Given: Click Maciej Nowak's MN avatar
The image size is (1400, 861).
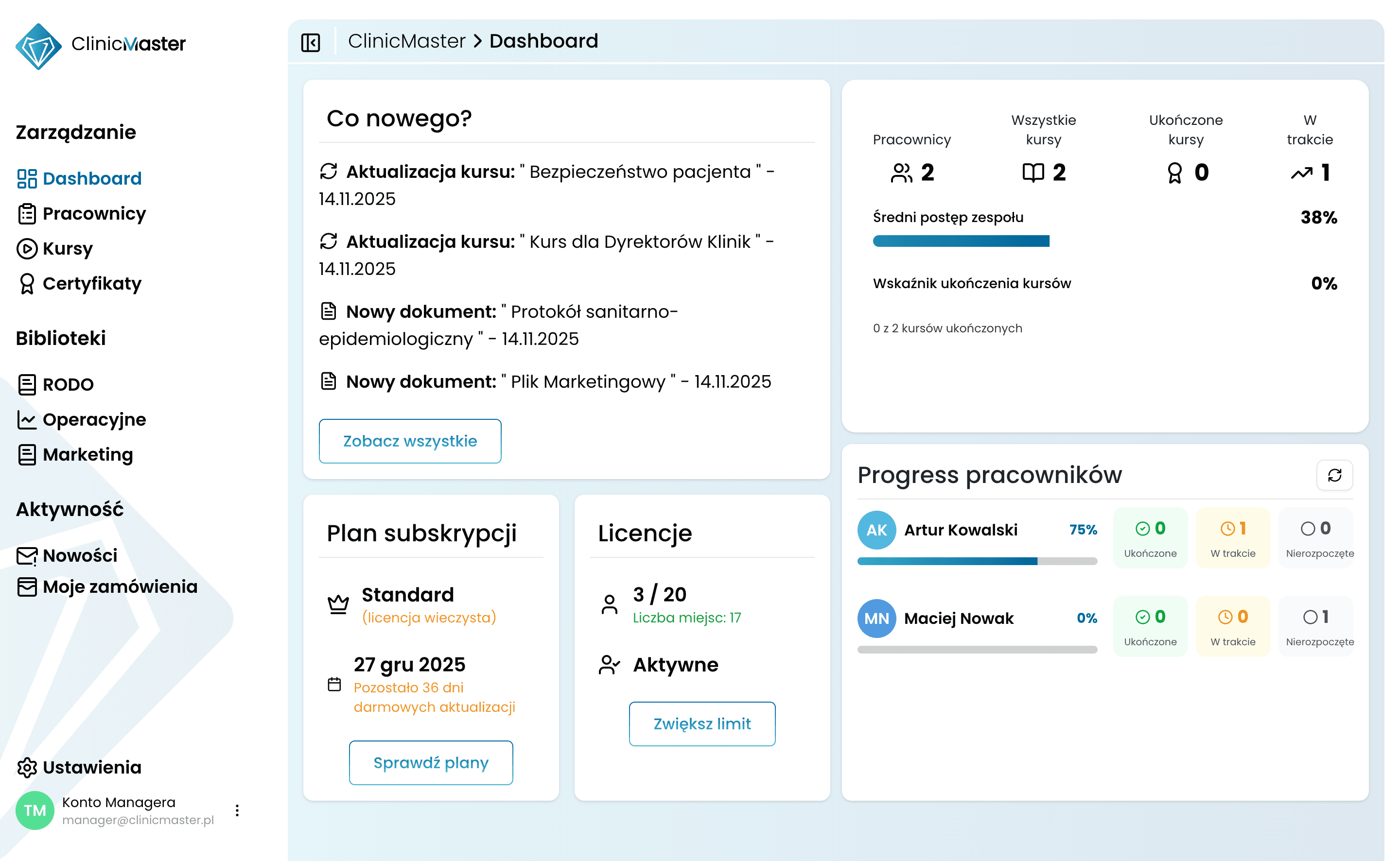Looking at the screenshot, I should (876, 618).
